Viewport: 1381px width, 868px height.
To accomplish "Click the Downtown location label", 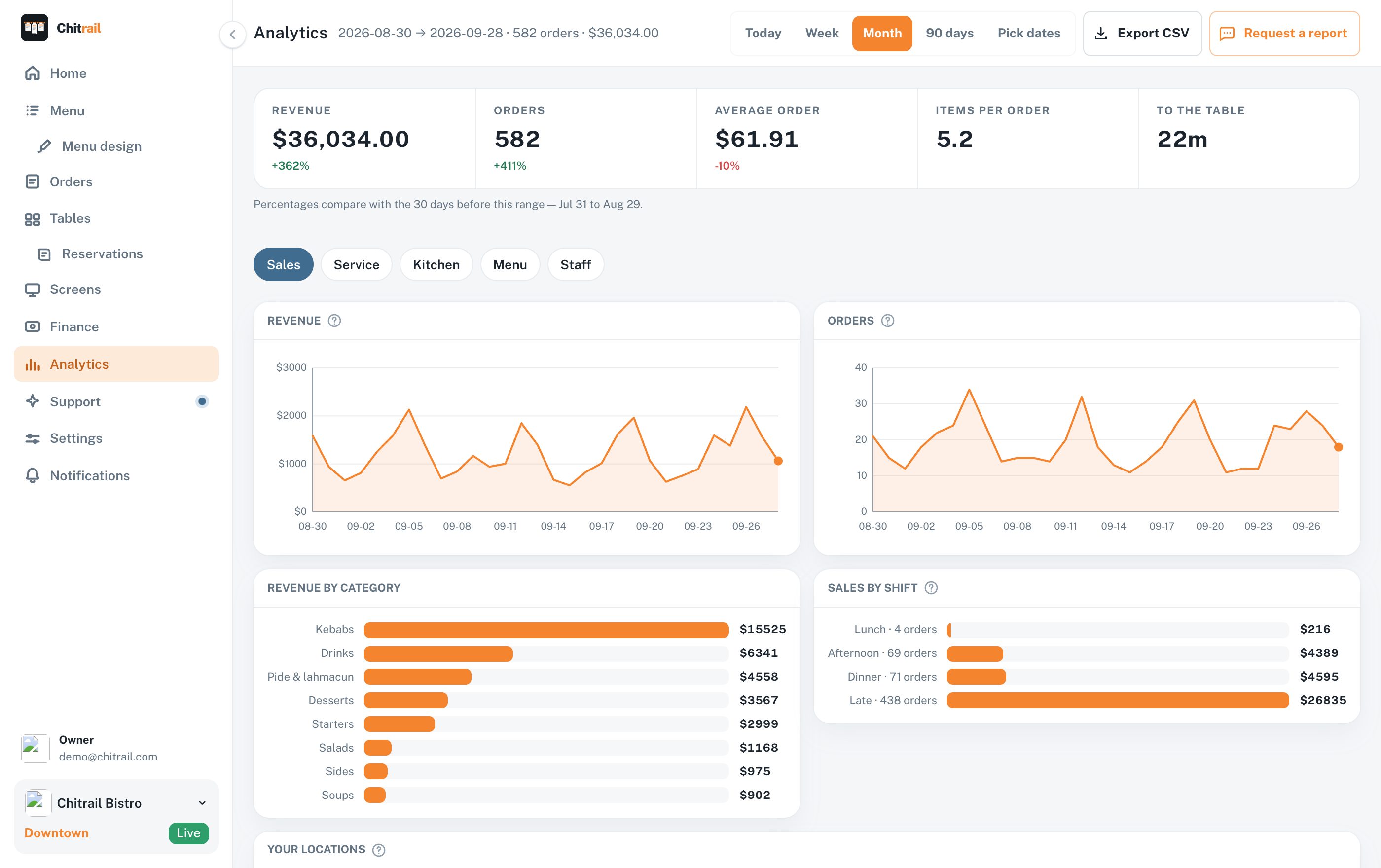I will [x=56, y=833].
